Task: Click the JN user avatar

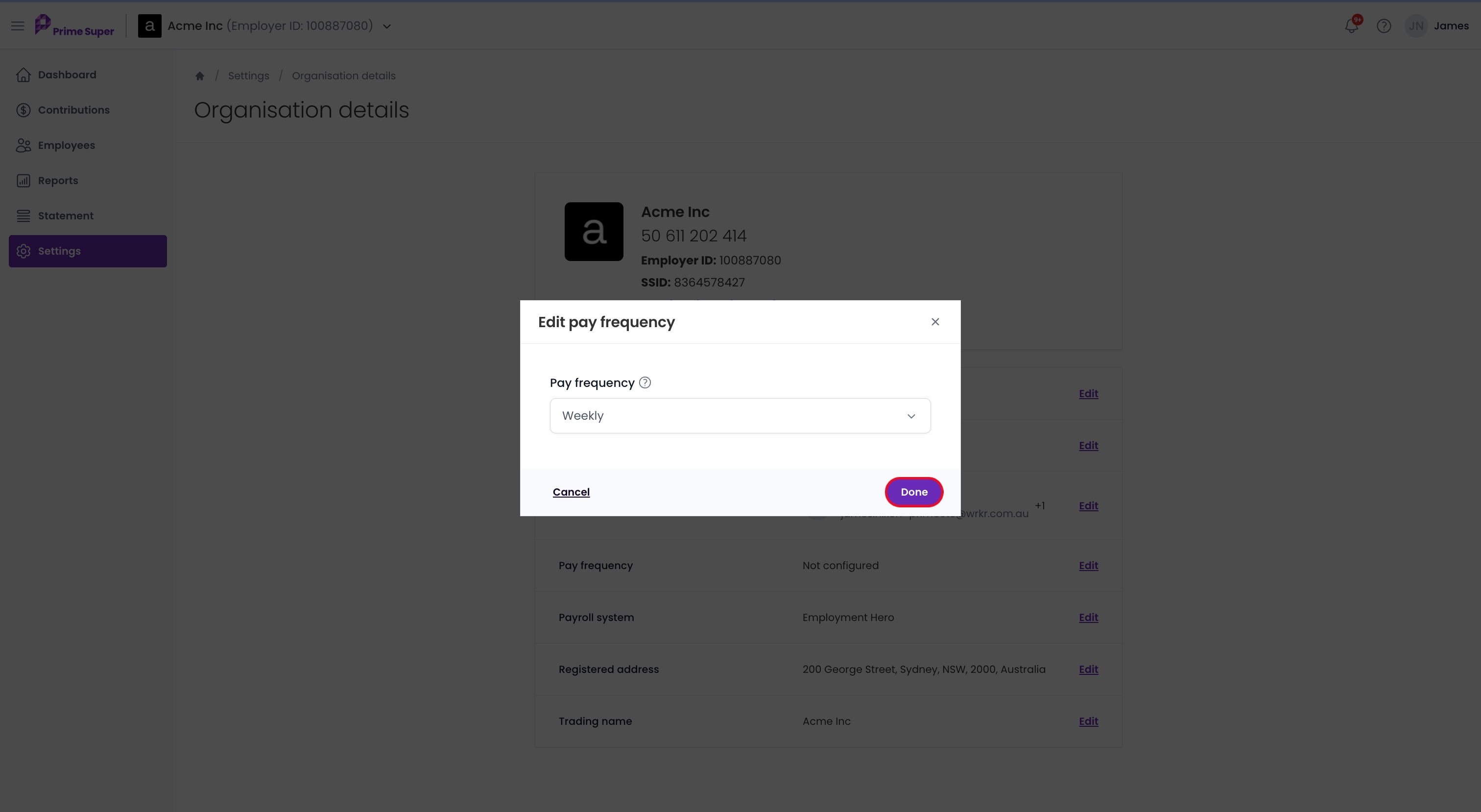Action: point(1416,26)
